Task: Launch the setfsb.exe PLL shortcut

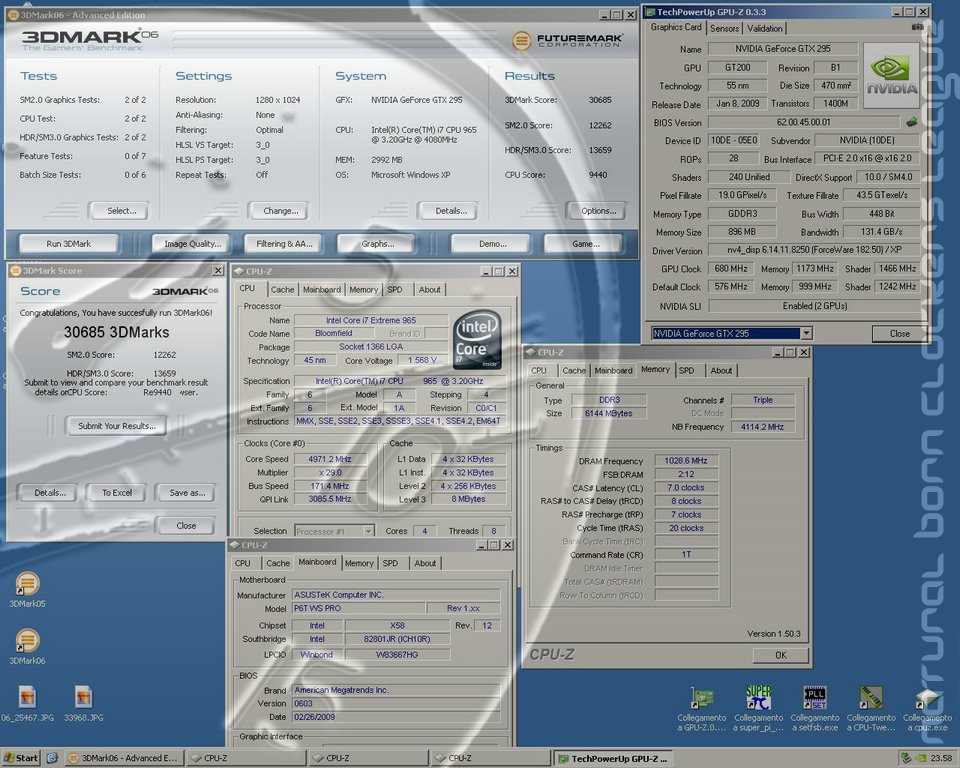Action: 815,698
